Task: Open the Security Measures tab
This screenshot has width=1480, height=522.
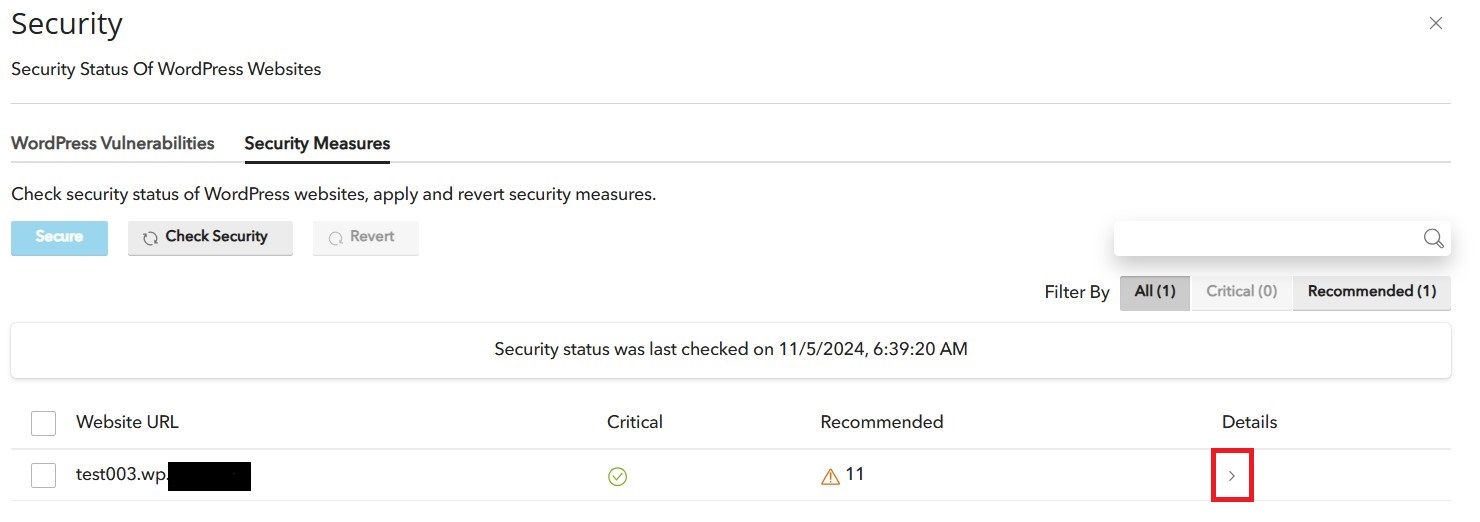Action: pyautogui.click(x=317, y=143)
